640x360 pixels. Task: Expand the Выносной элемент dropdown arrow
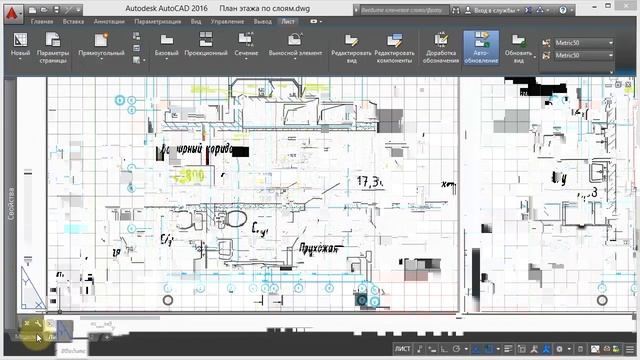click(x=295, y=60)
